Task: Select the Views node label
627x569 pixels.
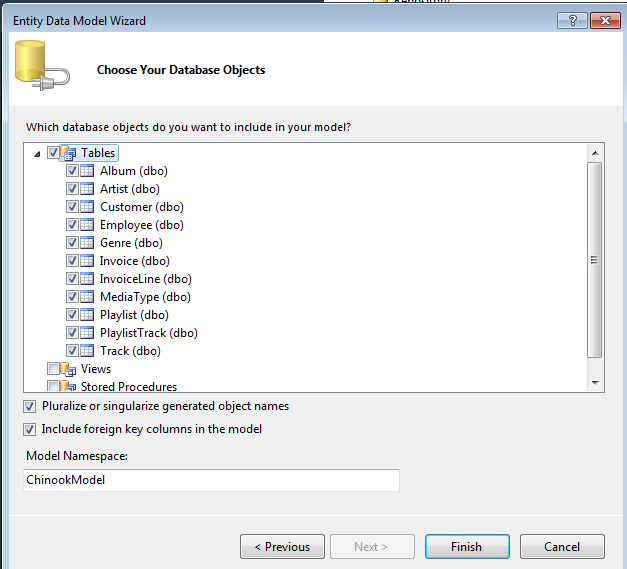Action: [x=96, y=369]
